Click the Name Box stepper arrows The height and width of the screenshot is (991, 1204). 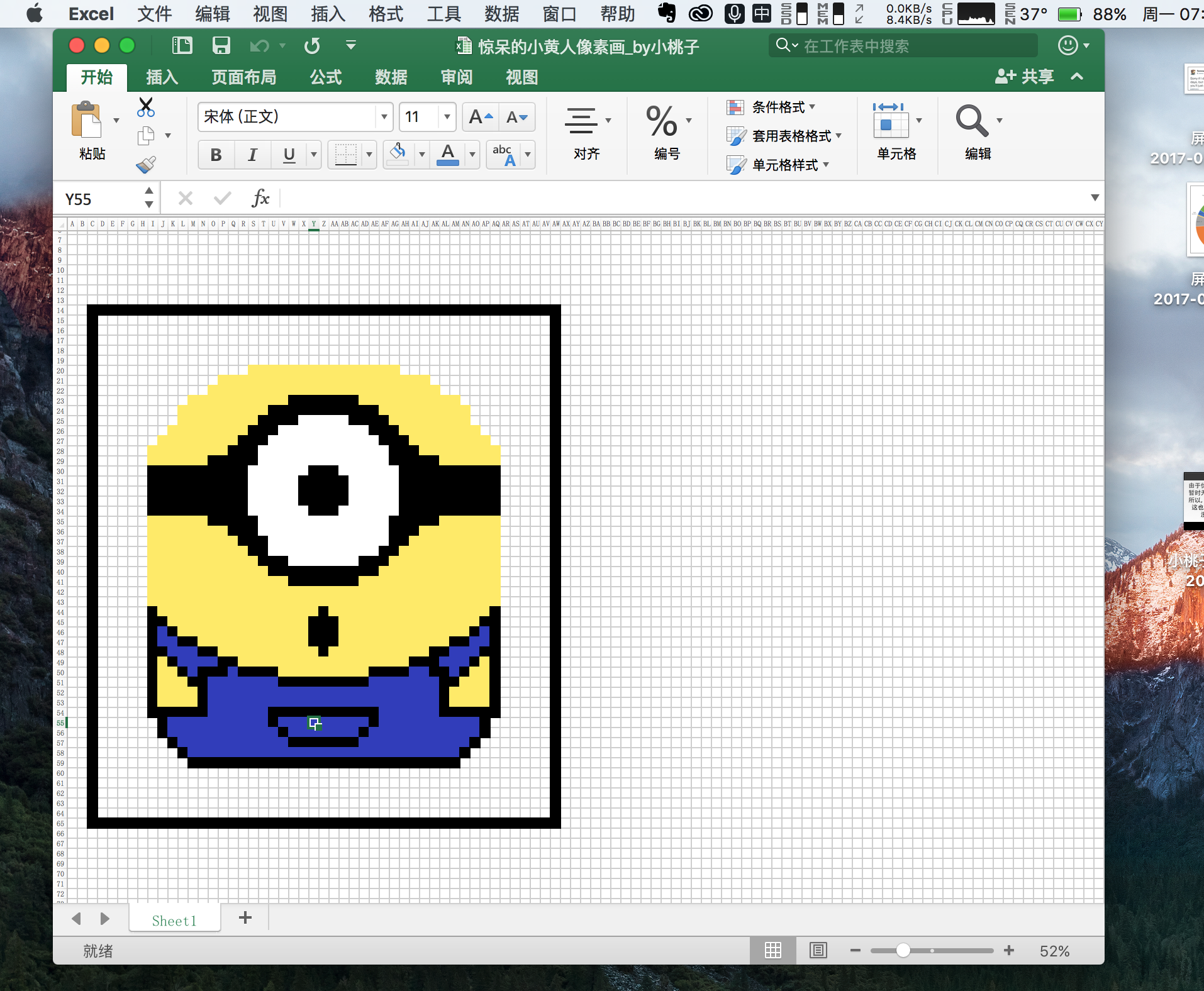point(149,197)
